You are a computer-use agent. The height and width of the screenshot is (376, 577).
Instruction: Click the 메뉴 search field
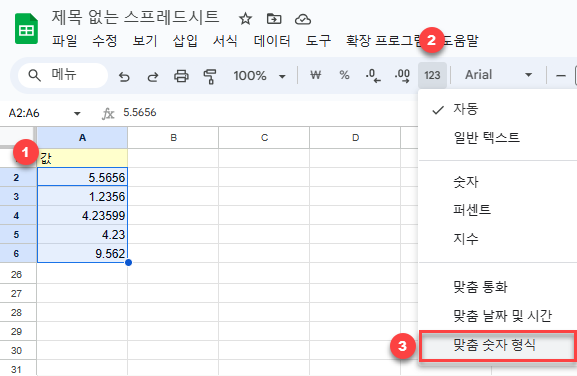[x=63, y=75]
